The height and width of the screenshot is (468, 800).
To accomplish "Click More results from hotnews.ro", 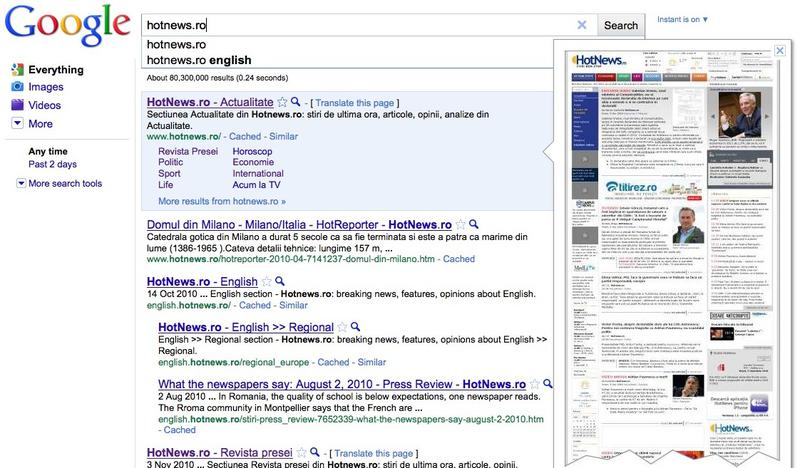I will [x=222, y=201].
